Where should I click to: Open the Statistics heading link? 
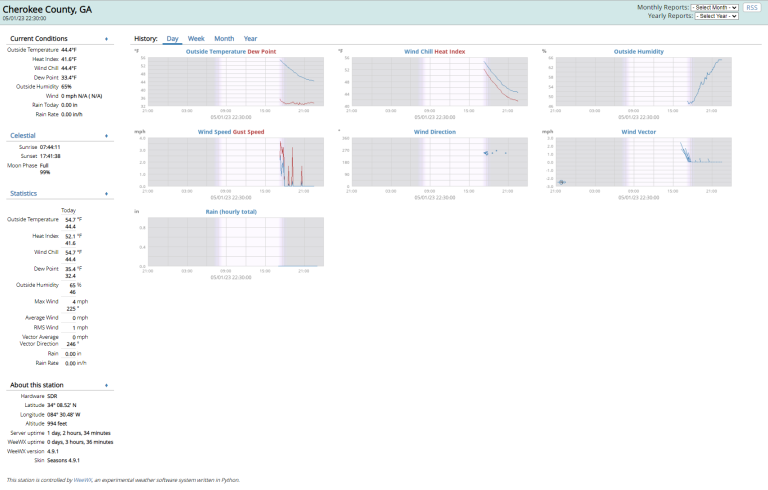pyautogui.click(x=24, y=193)
